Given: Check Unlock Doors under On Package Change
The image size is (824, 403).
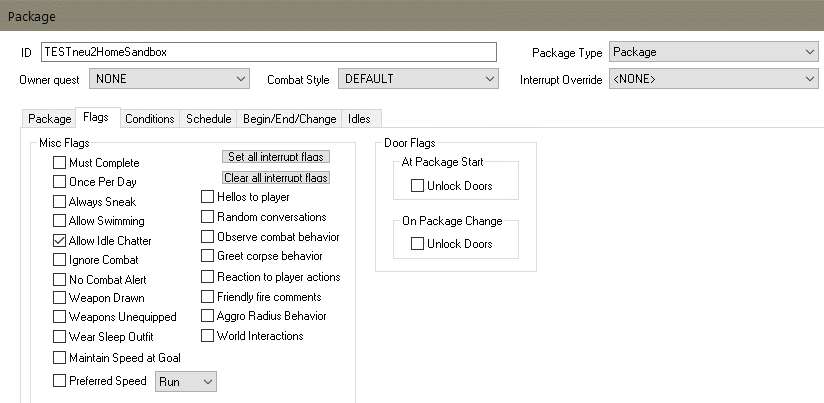Looking at the screenshot, I should pyautogui.click(x=417, y=244).
